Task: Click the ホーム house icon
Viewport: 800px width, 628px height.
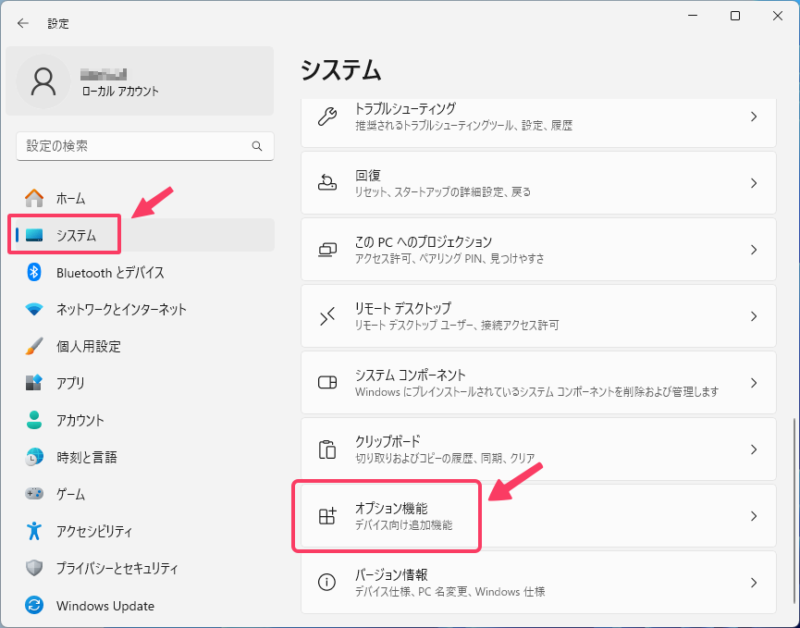Action: coord(34,198)
